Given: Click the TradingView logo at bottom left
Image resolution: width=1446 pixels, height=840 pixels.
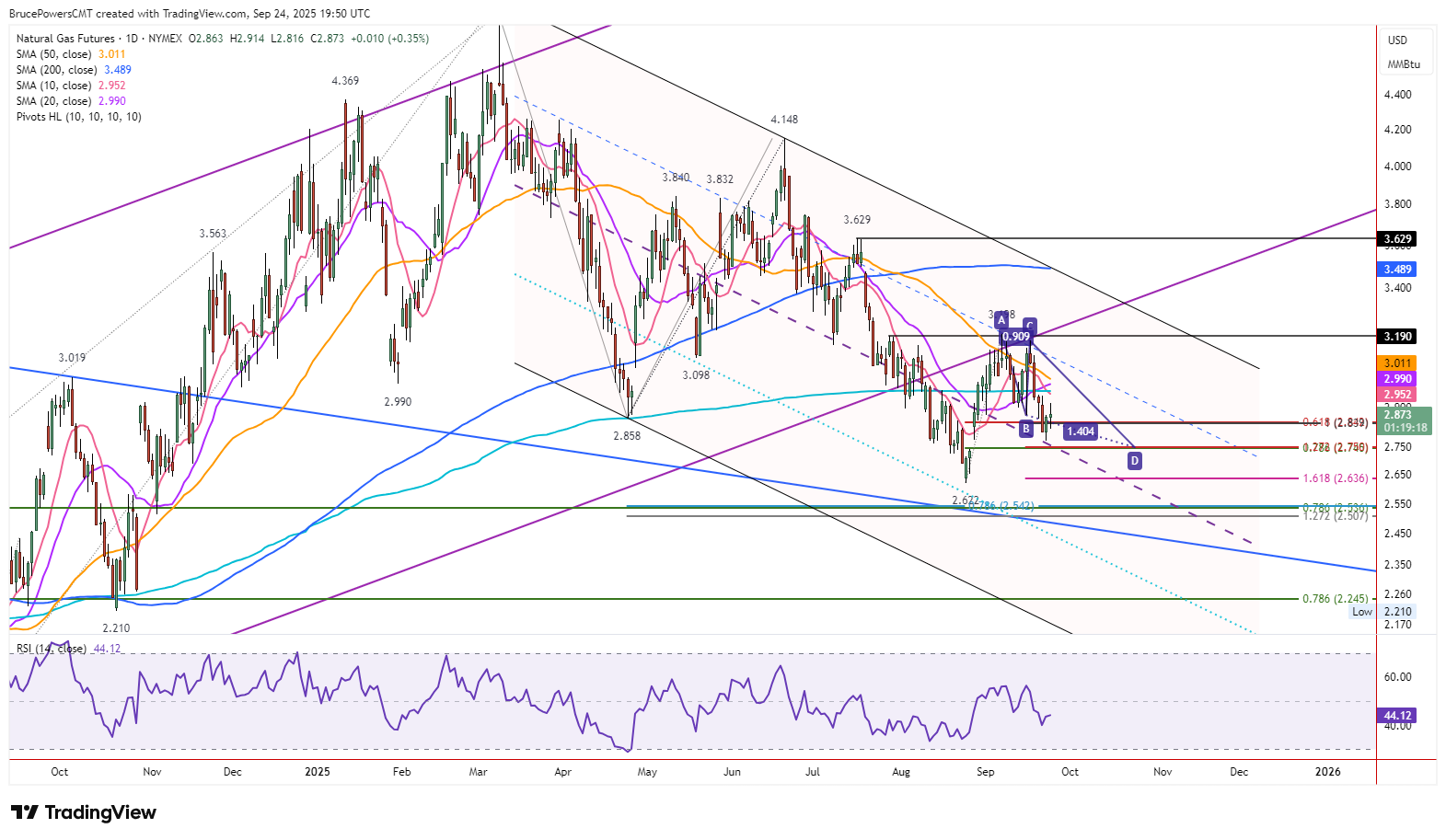Looking at the screenshot, I should (84, 812).
